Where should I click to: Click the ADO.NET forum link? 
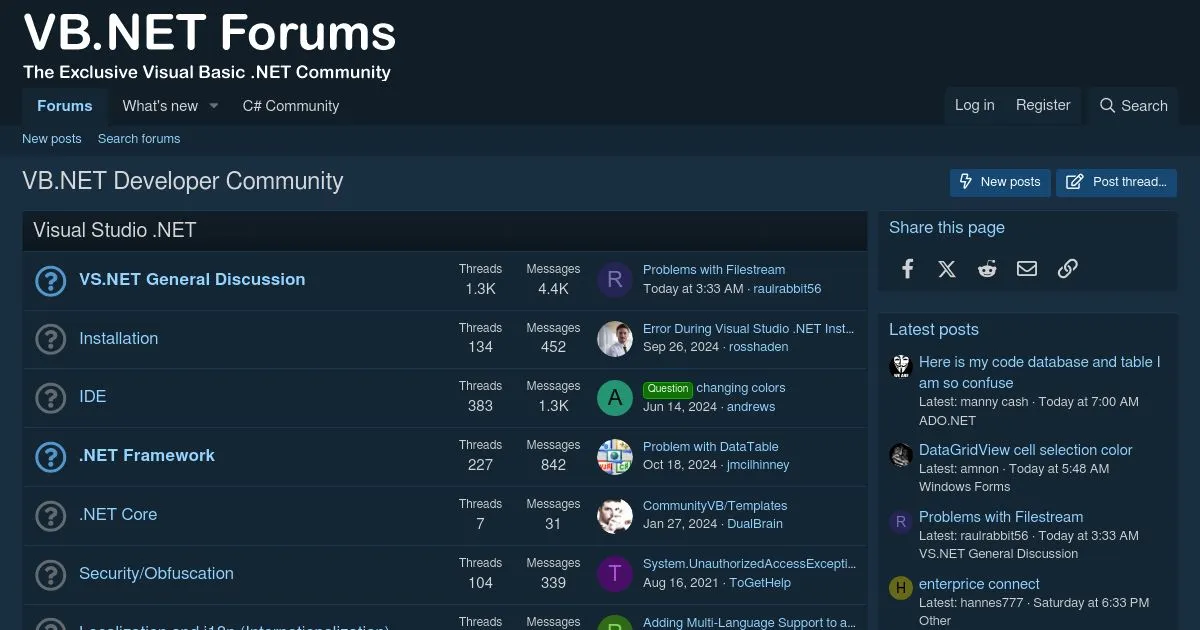(x=947, y=421)
